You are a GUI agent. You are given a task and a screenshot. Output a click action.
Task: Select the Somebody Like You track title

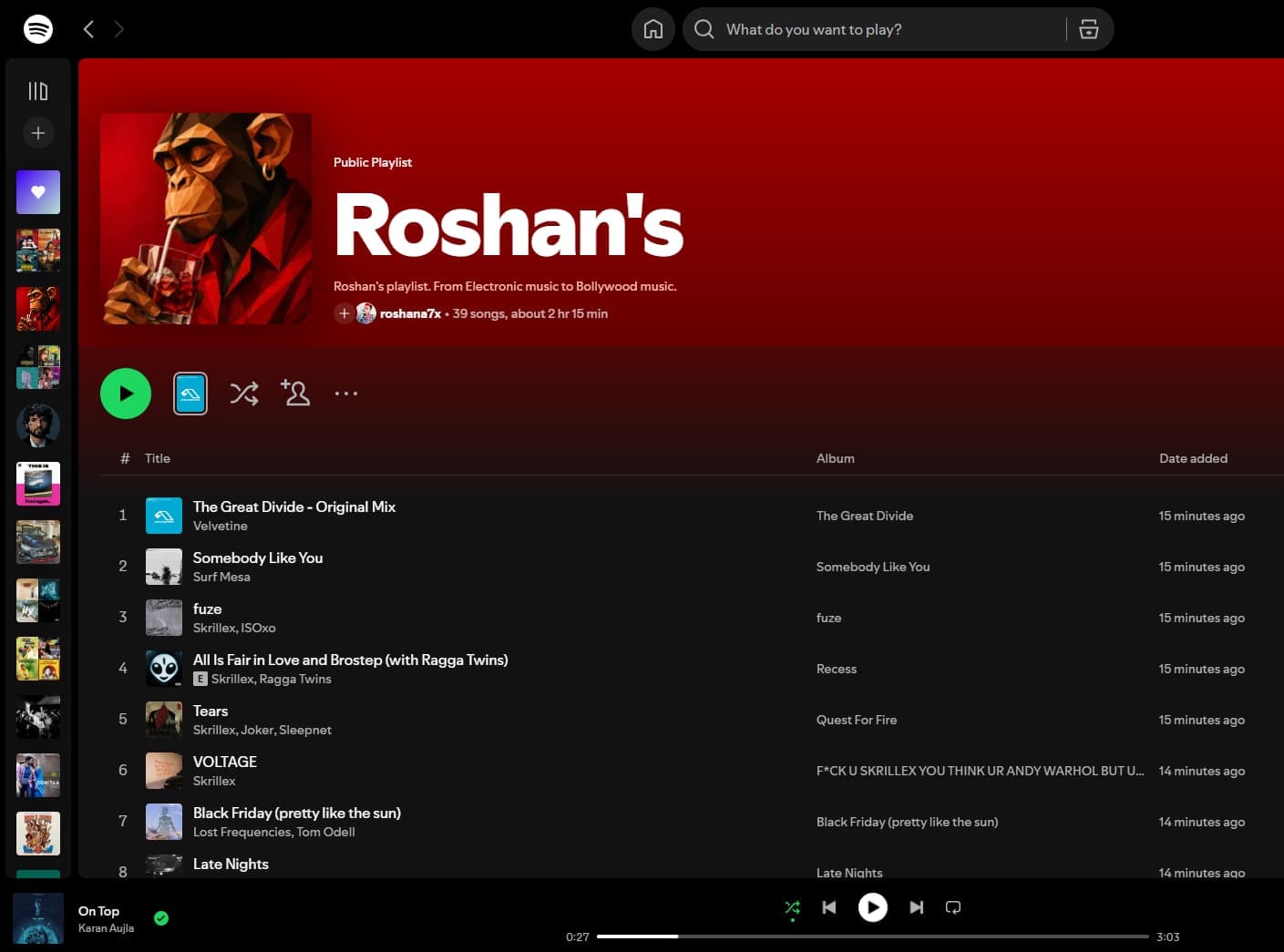[258, 558]
